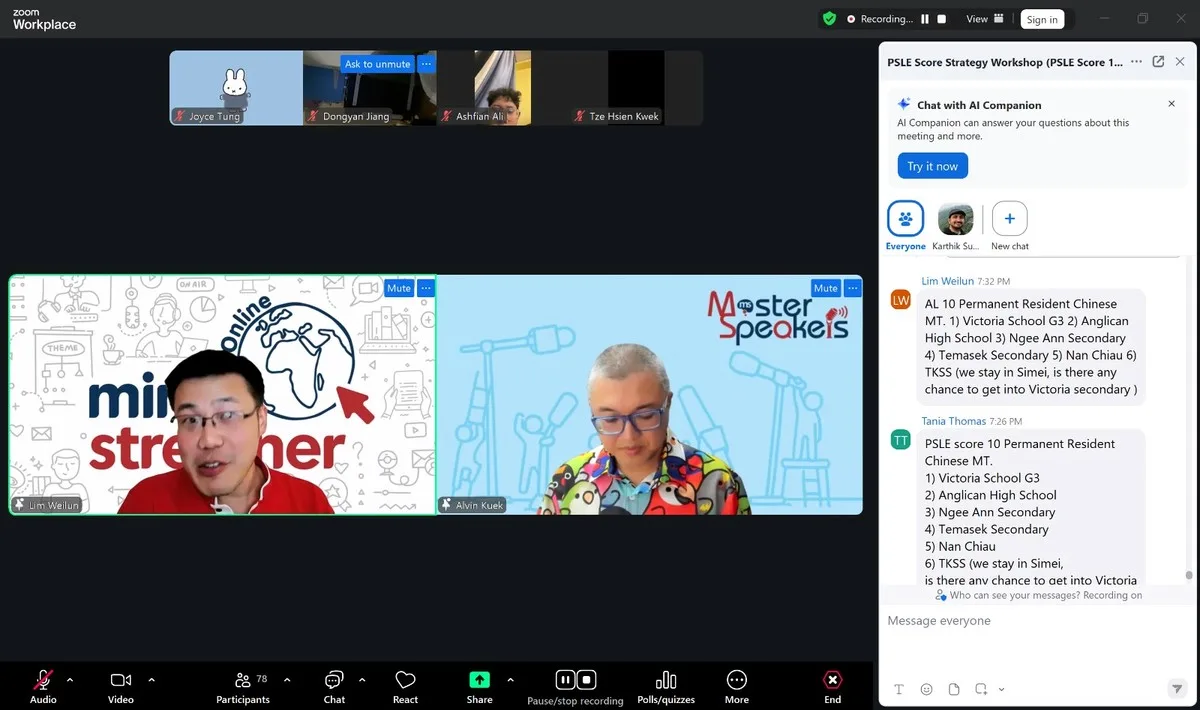Click Ask to unmute on Dongyan Jiang
1200x710 pixels.
[378, 64]
